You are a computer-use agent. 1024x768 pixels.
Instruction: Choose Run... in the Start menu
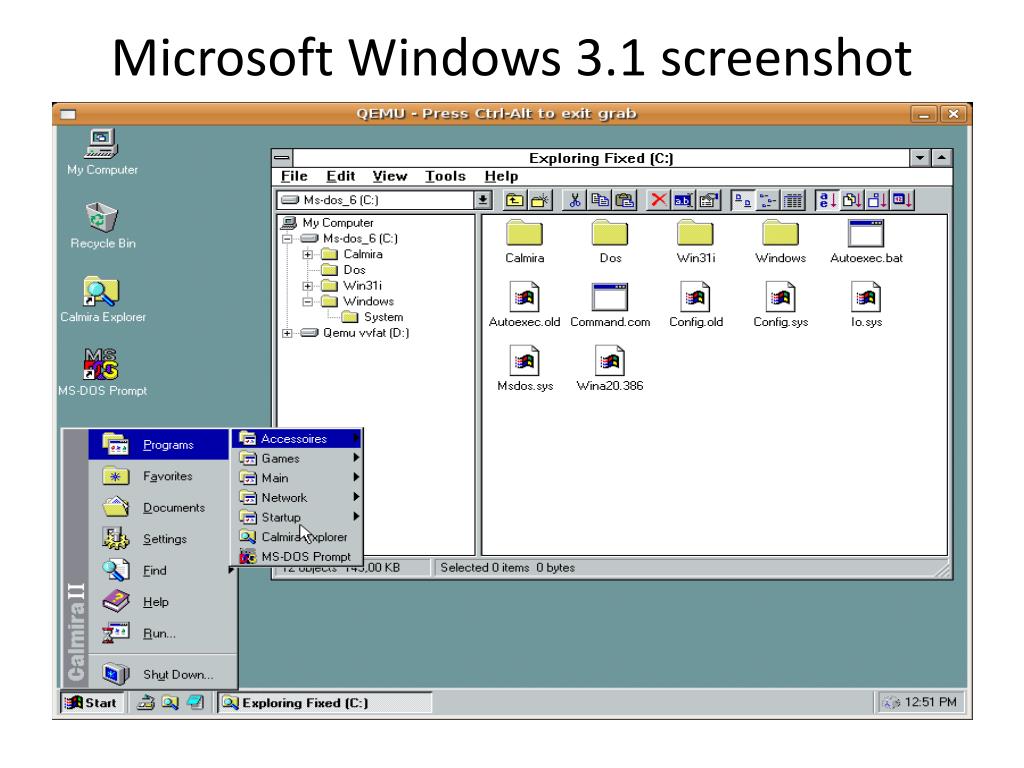tap(161, 633)
